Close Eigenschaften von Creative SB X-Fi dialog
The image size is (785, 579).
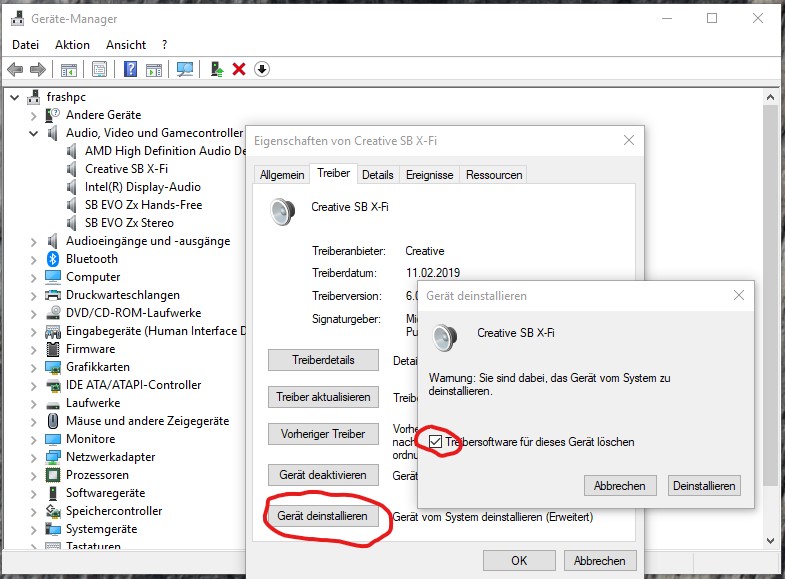pyautogui.click(x=629, y=140)
